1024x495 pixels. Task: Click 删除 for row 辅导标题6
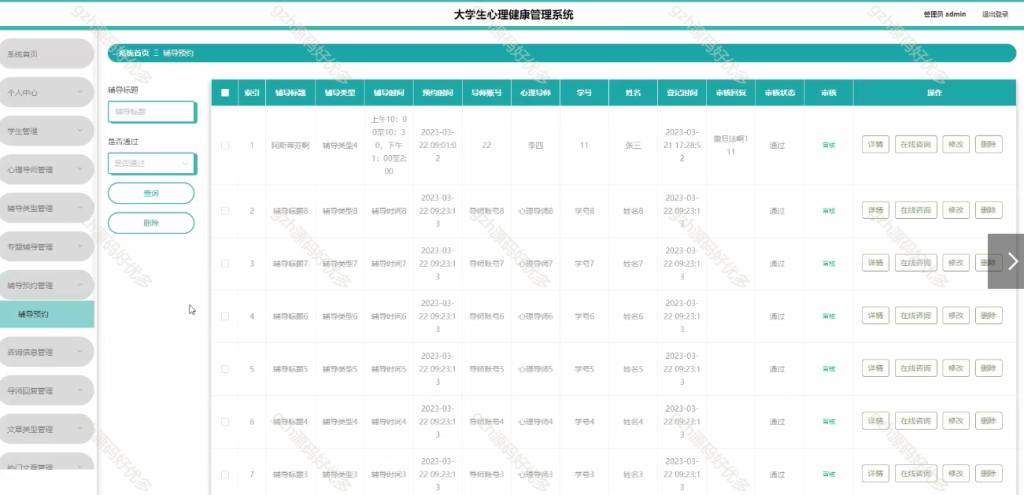[989, 315]
